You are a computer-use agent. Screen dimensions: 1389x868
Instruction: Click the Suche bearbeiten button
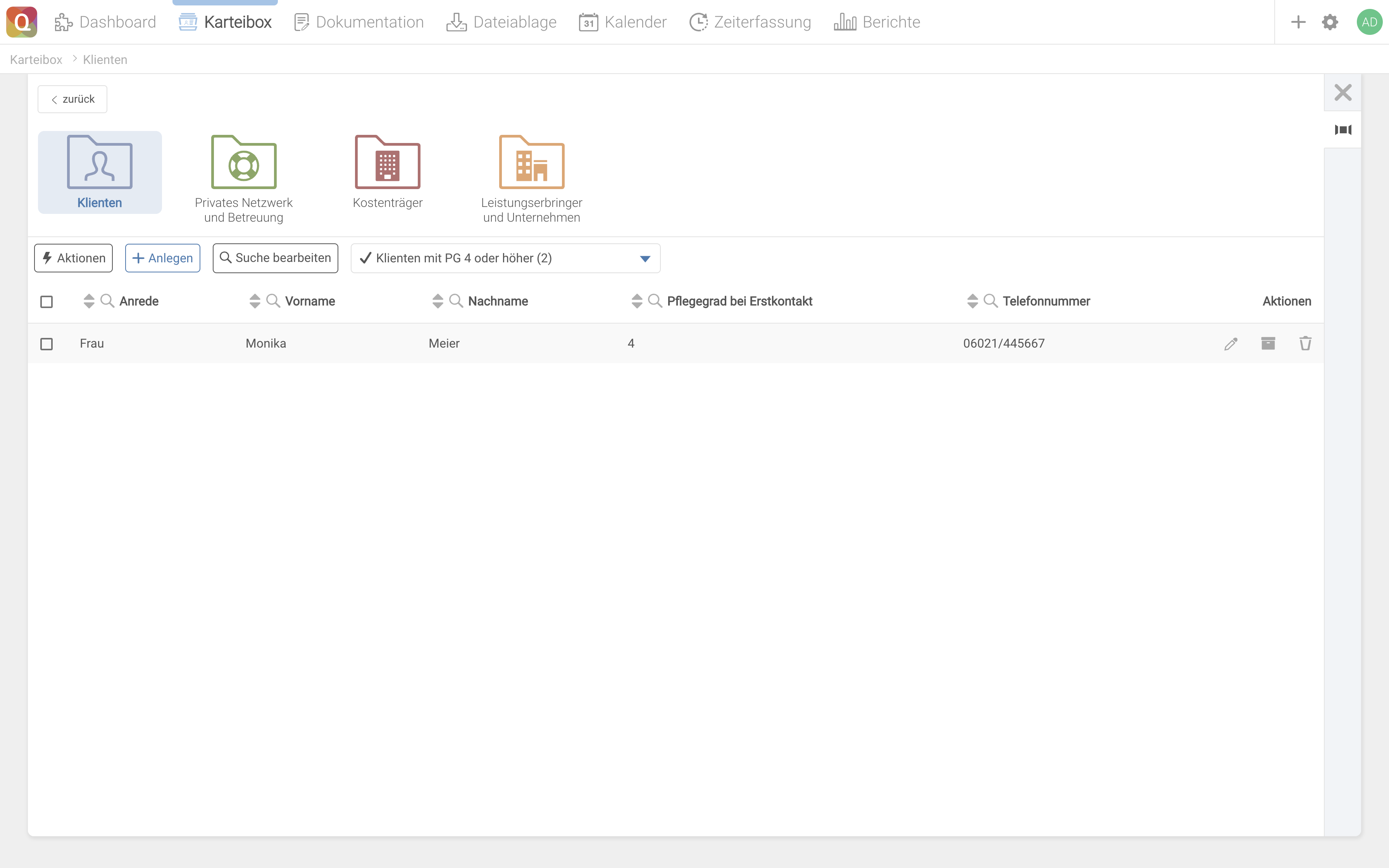276,258
